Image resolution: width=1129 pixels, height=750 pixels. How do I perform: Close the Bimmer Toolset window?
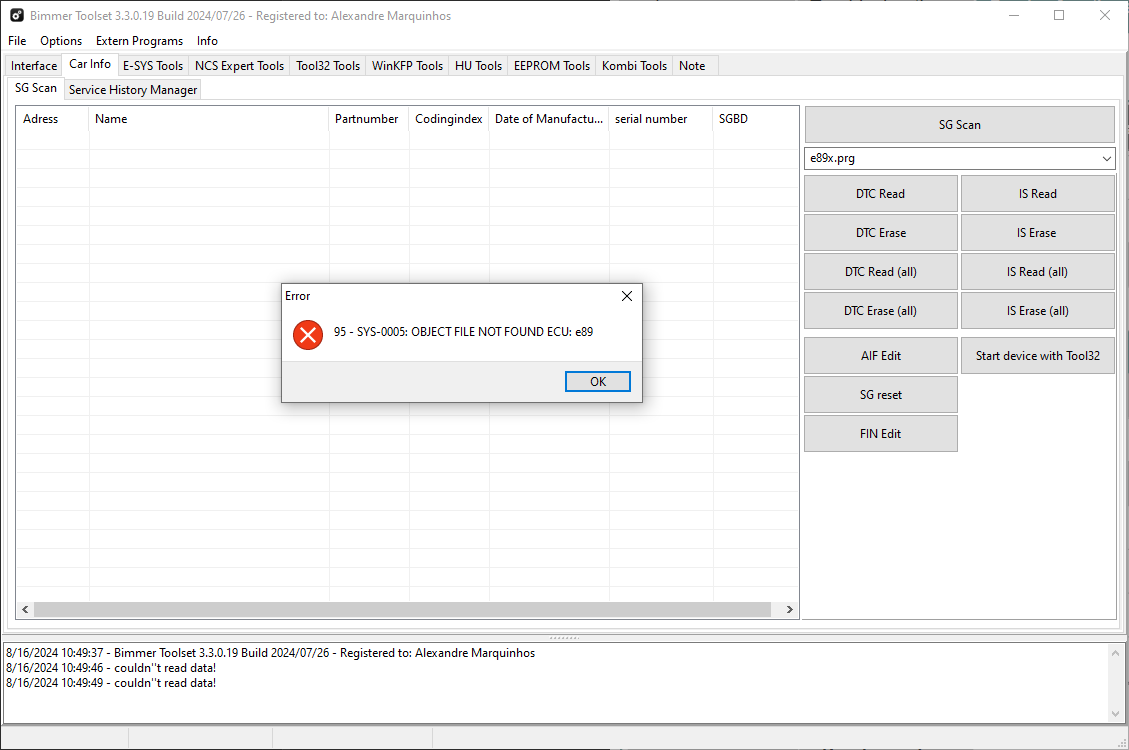(1105, 15)
